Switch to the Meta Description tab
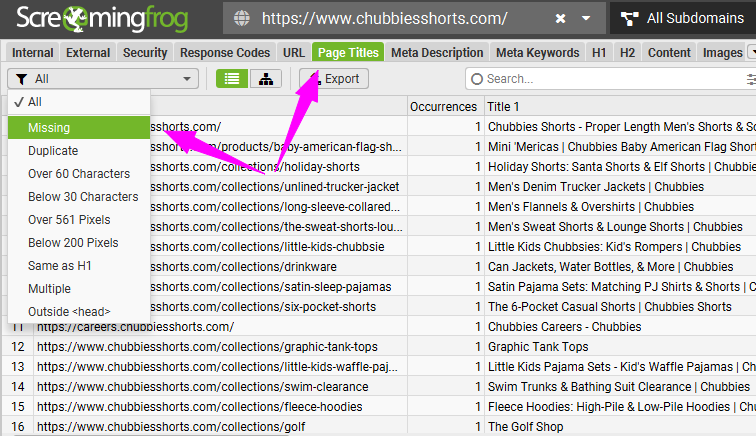The width and height of the screenshot is (756, 436). [x=436, y=53]
